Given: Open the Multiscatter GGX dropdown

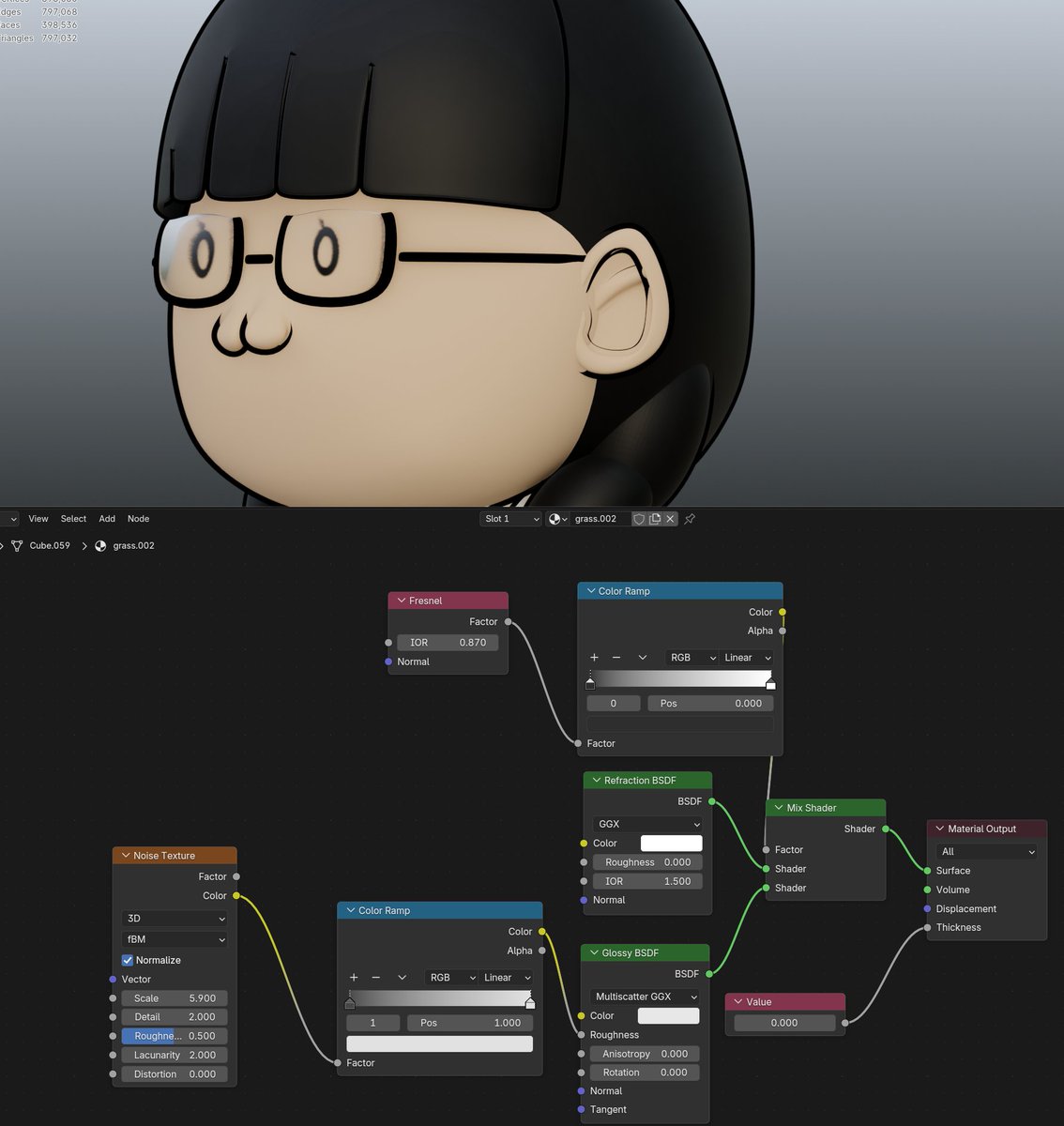Looking at the screenshot, I should (x=646, y=997).
